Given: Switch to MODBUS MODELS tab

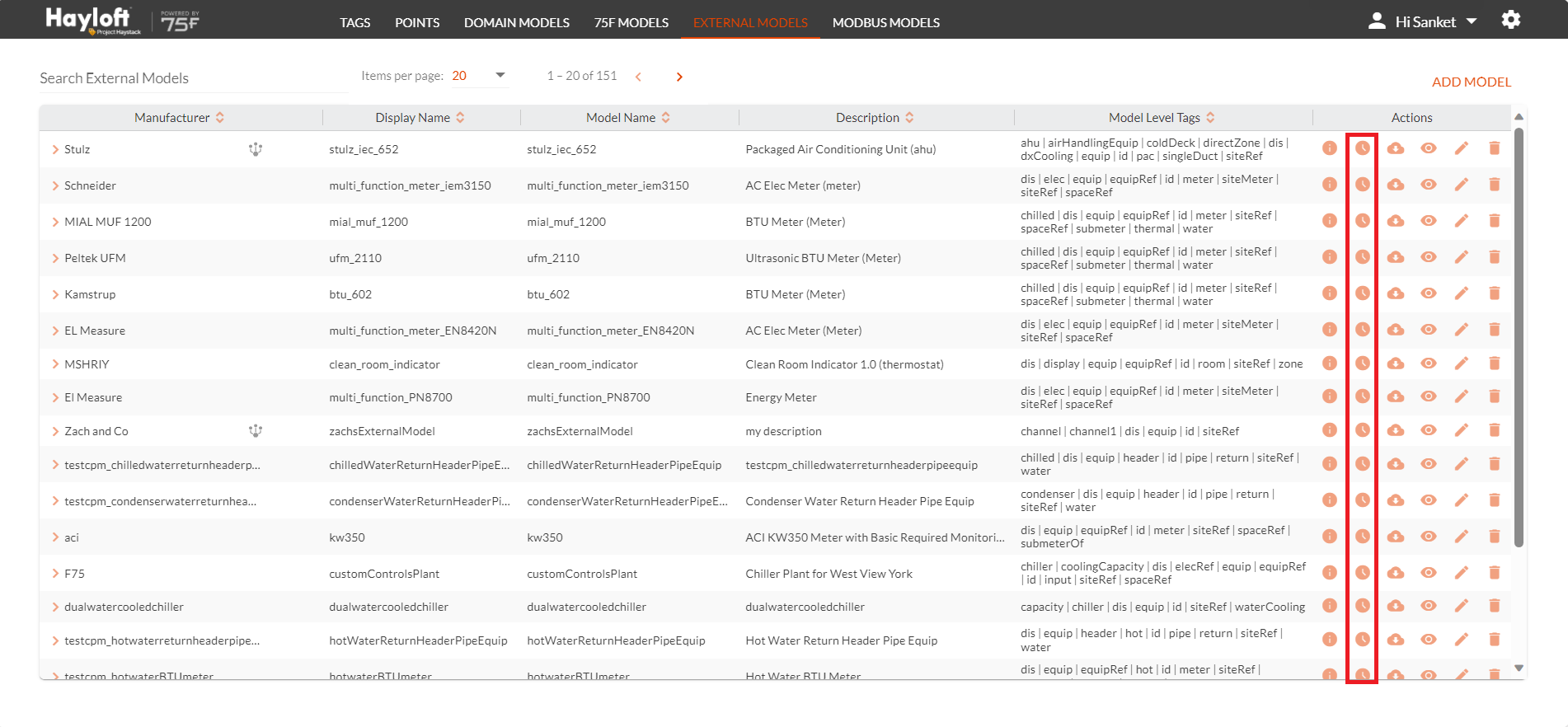Looking at the screenshot, I should (886, 22).
